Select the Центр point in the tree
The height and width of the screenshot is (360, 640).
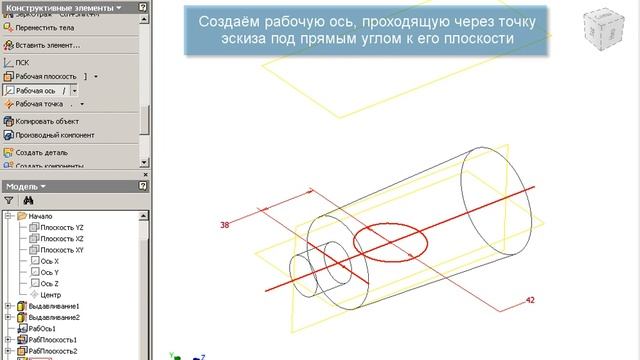[x=46, y=295]
